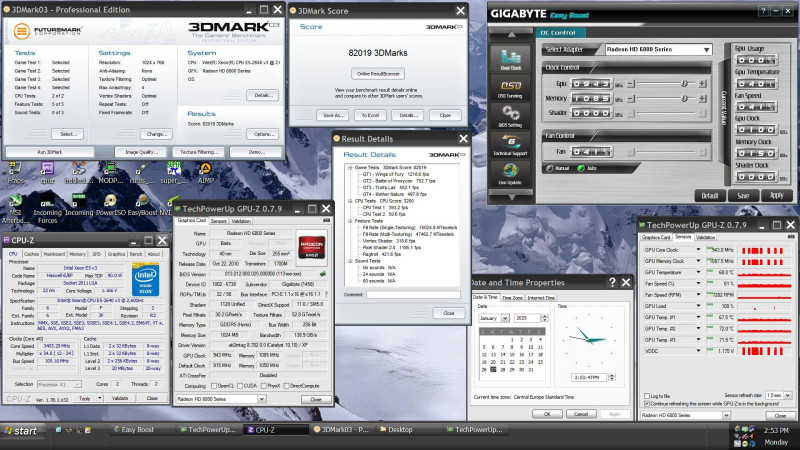Increase Memory clock with plus button
Viewport: 800px width, 450px height.
click(703, 98)
